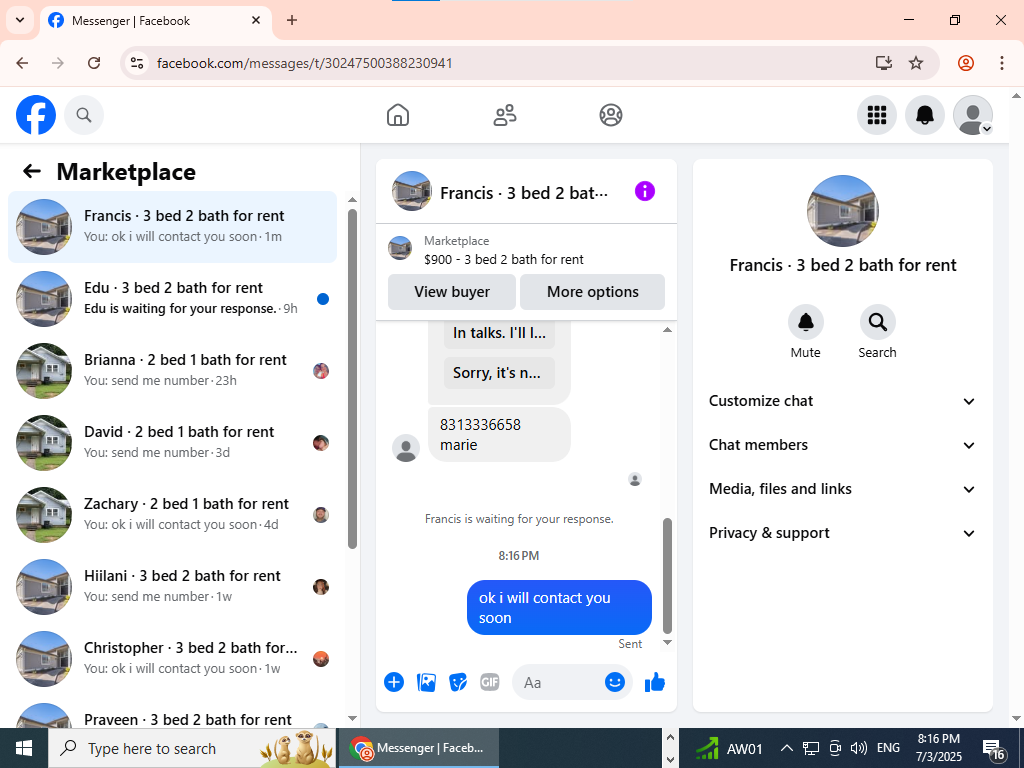This screenshot has width=1024, height=768.
Task: Open the Menu grid icon
Action: pos(876,115)
